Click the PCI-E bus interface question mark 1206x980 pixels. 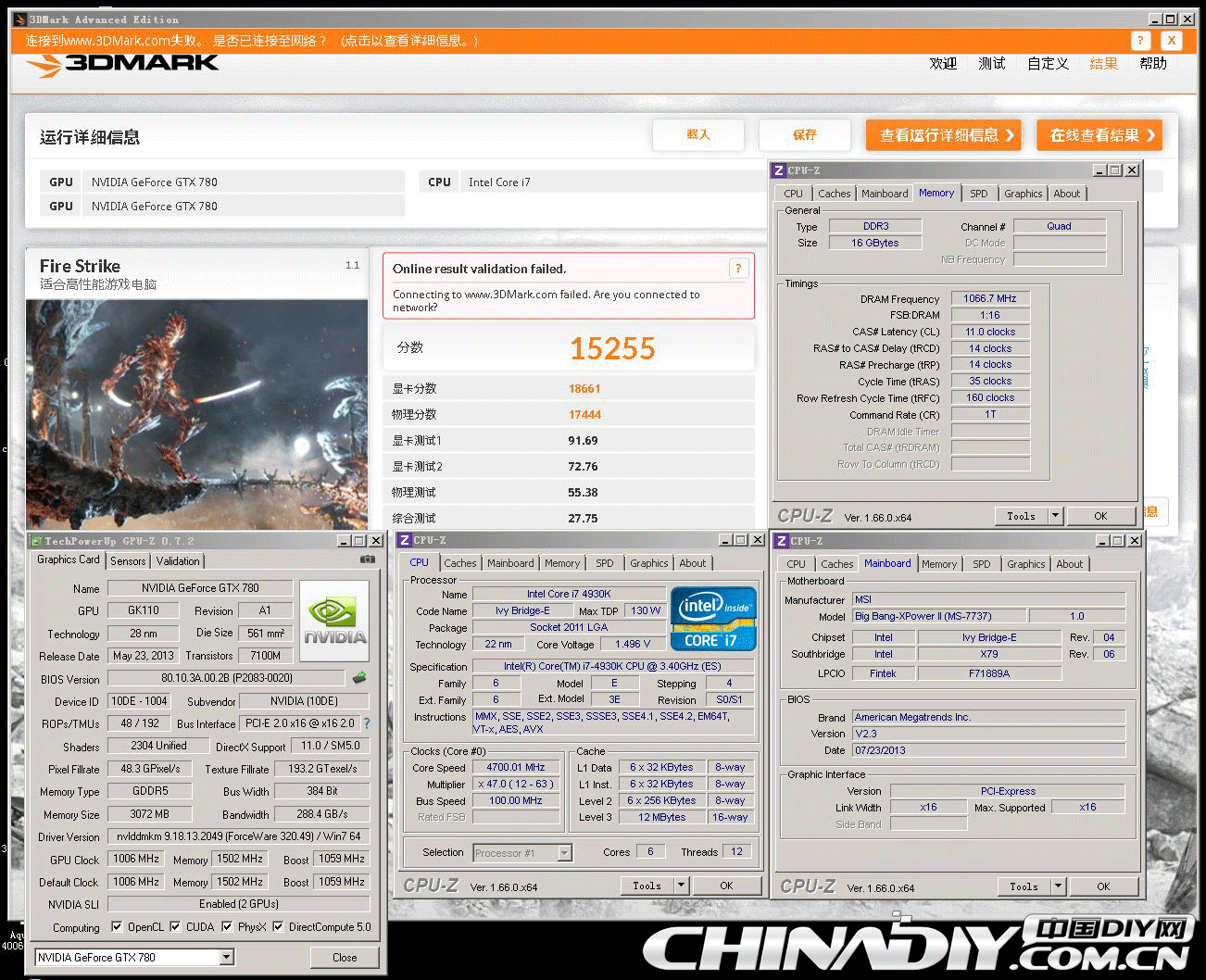pos(367,723)
